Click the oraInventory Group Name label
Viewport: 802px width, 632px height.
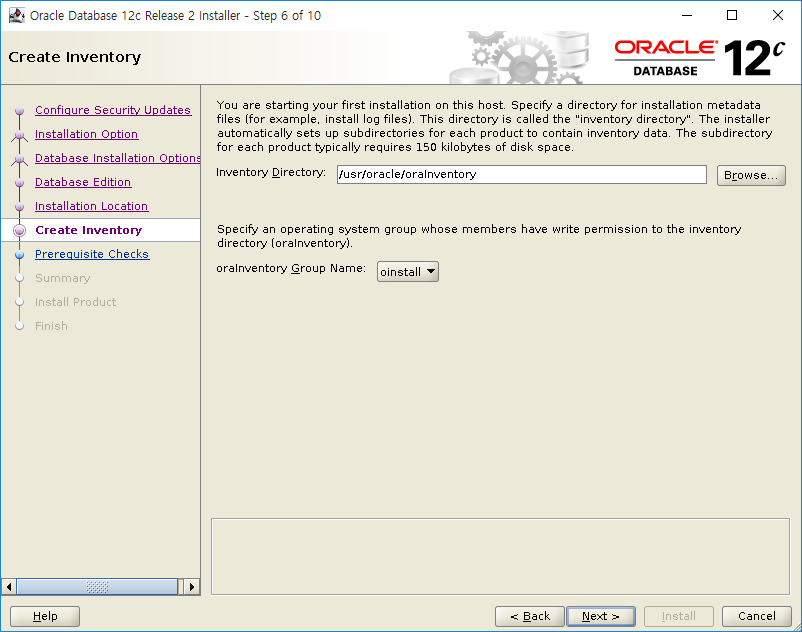291,268
